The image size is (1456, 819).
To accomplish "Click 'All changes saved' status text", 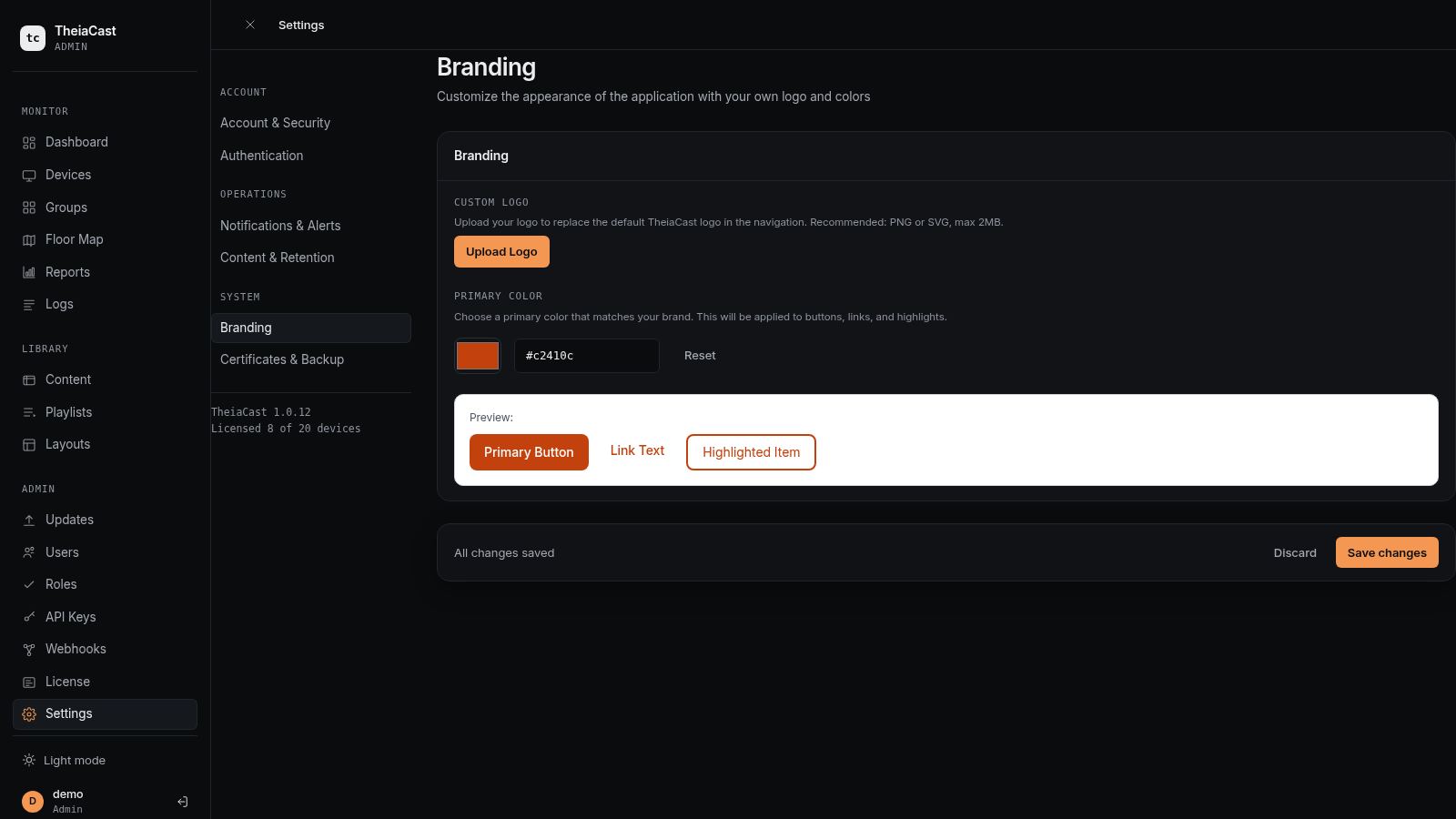I will pyautogui.click(x=504, y=553).
